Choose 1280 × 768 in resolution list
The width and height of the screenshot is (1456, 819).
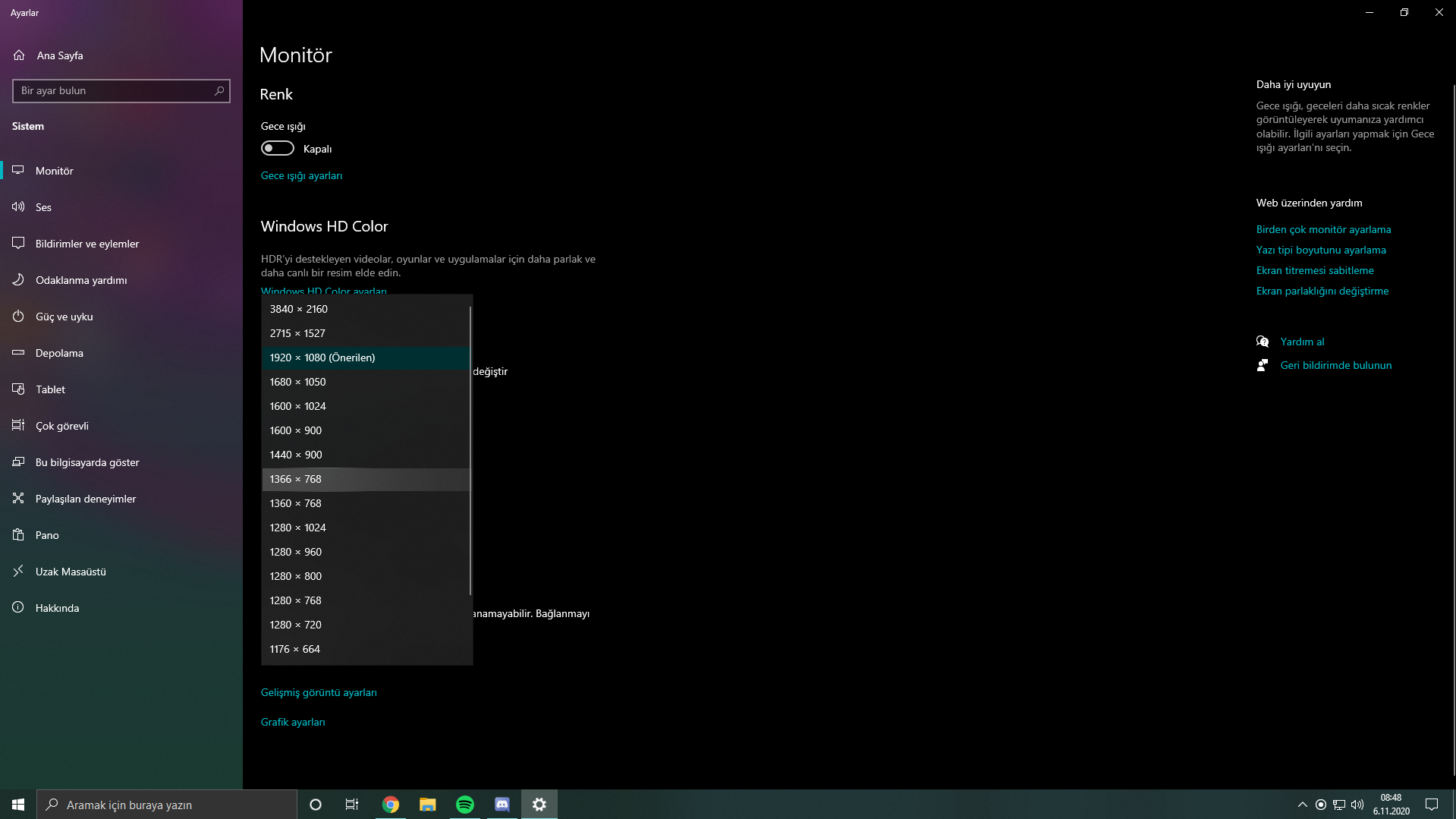point(366,600)
